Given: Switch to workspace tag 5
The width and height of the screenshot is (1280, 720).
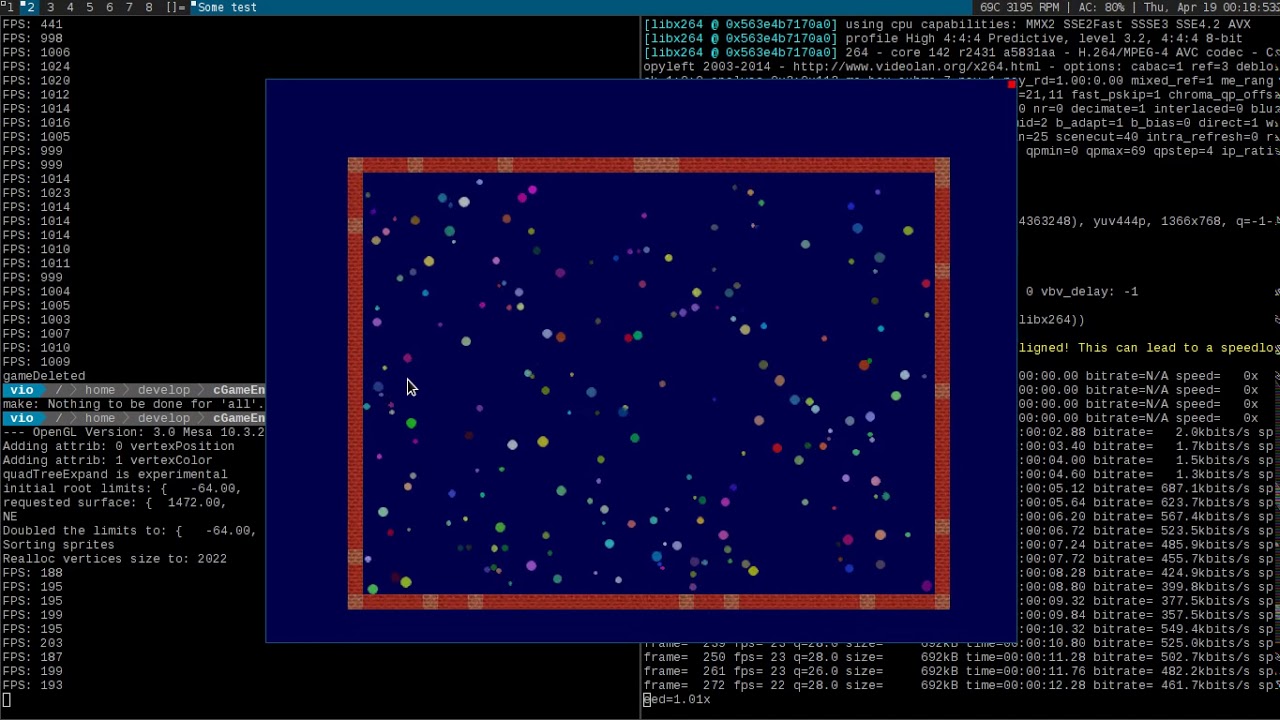Looking at the screenshot, I should coord(90,7).
